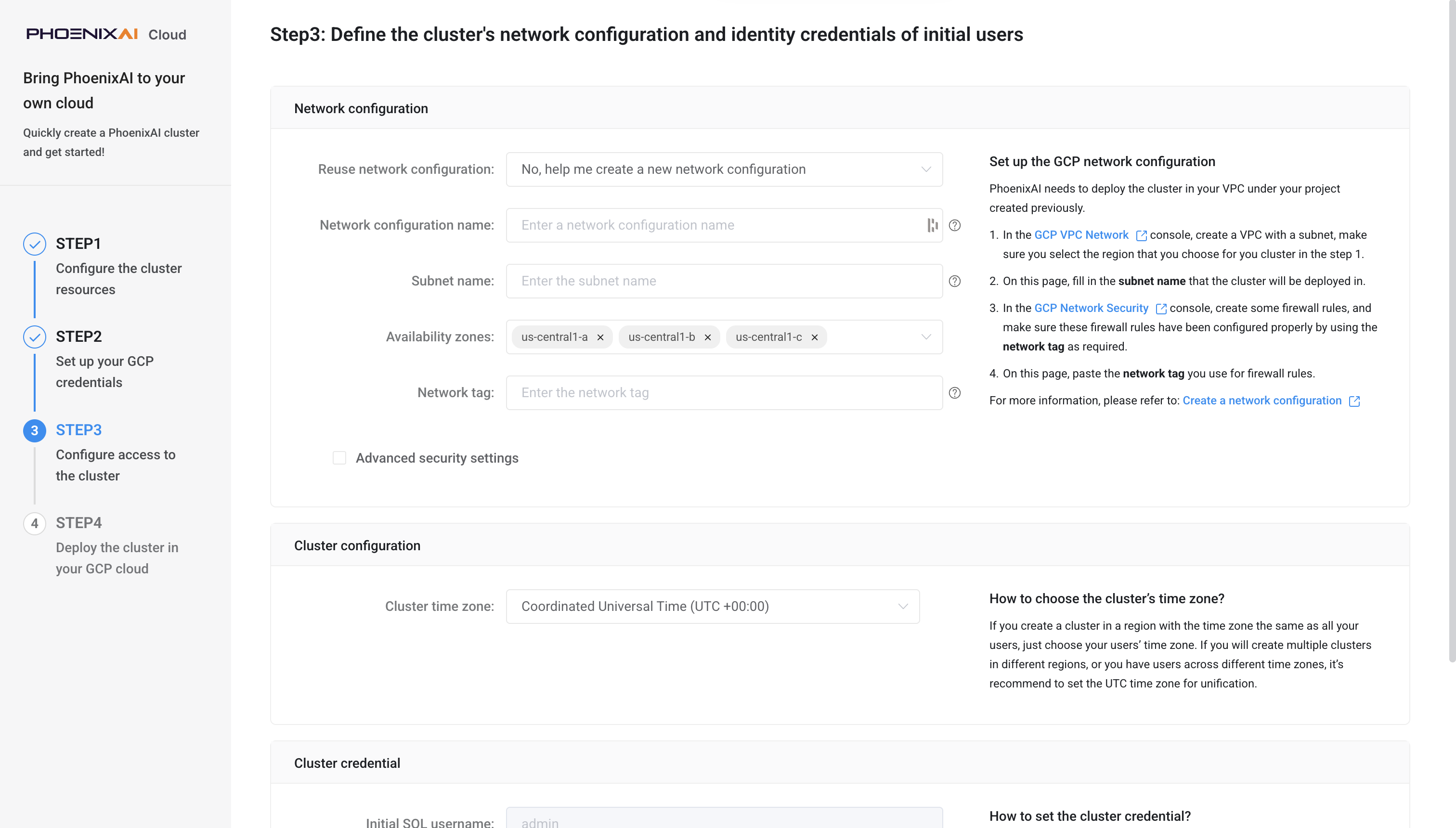Screen dimensions: 1456x828
Task: Open the Reuse network configuration dropdown
Action: click(x=724, y=169)
